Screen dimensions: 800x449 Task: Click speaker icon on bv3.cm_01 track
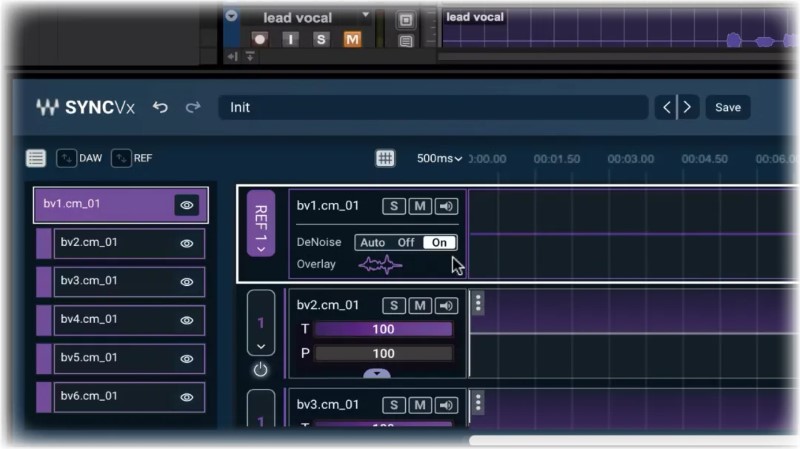pos(446,405)
